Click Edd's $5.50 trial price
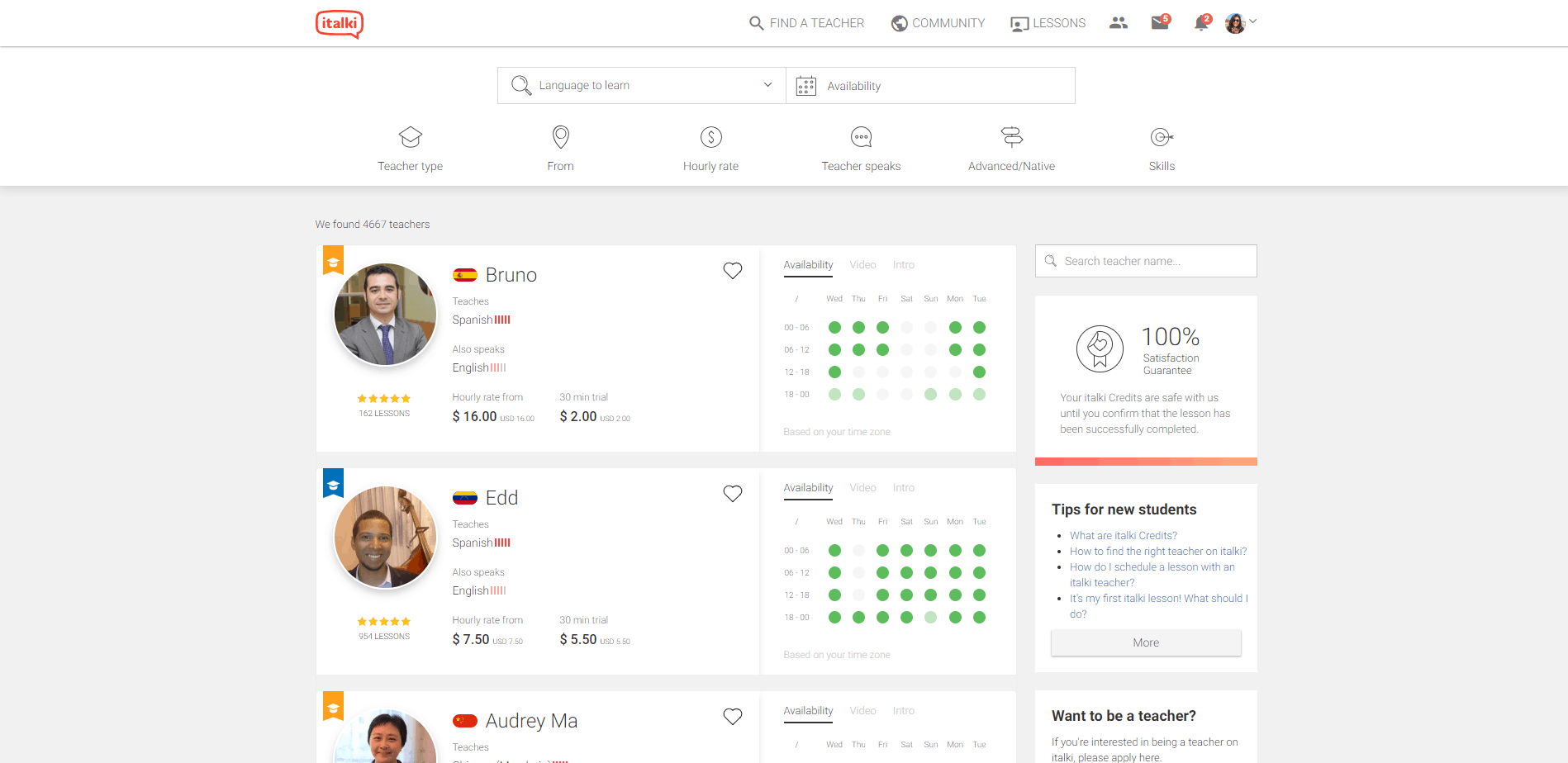This screenshot has height=763, width=1568. (x=595, y=640)
